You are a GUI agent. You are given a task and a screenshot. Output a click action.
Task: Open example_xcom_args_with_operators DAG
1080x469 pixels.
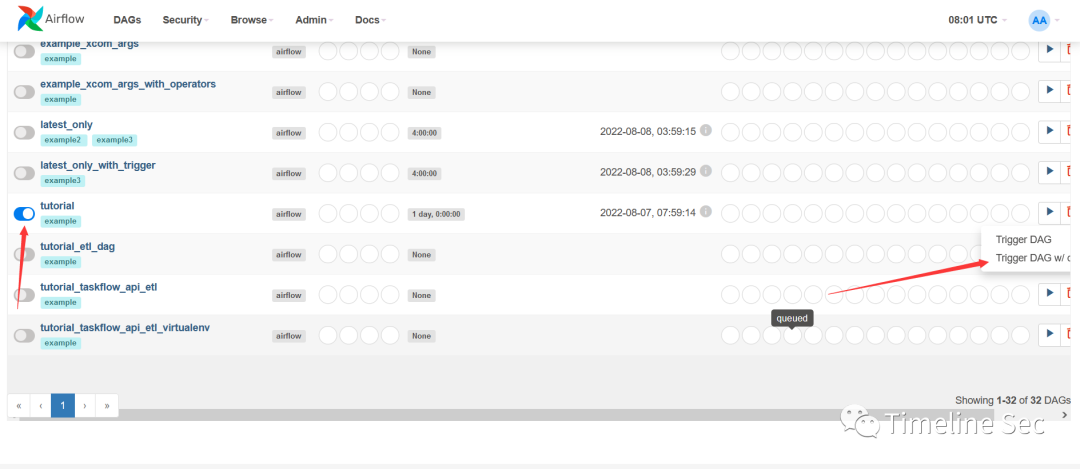(128, 84)
